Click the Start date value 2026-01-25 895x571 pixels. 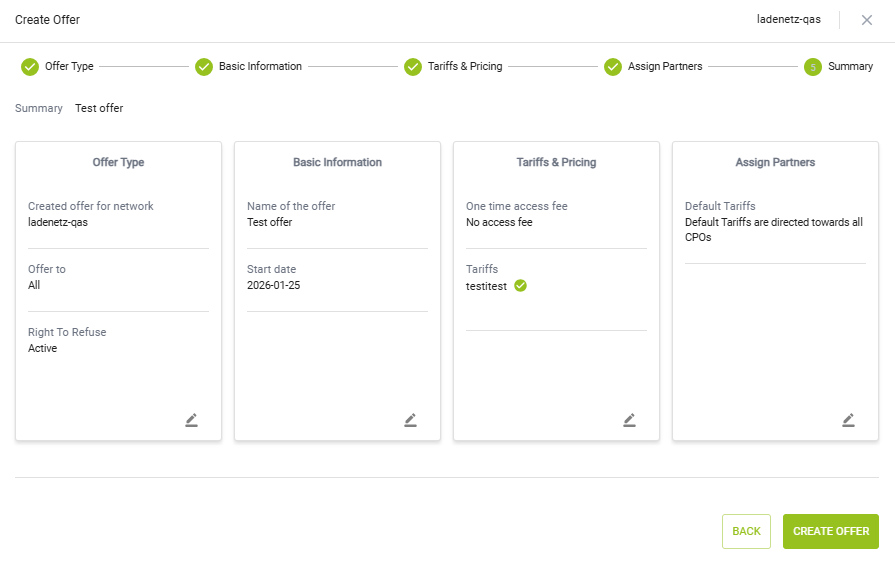(x=274, y=285)
